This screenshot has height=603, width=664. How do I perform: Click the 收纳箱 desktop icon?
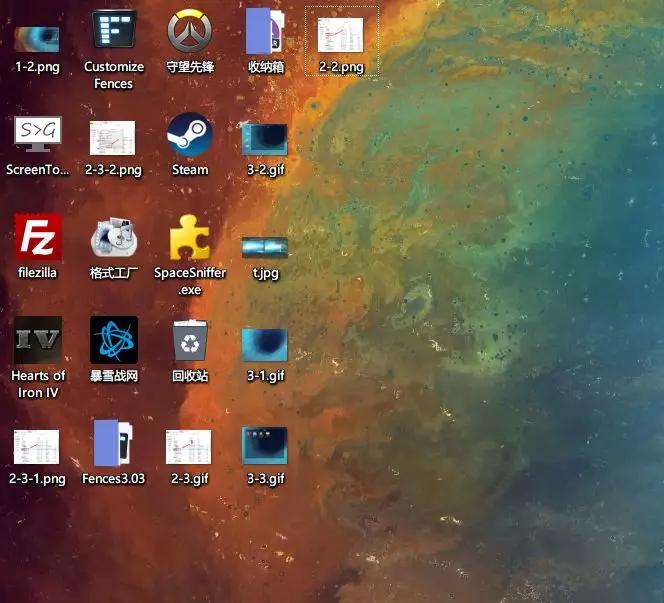pos(264,33)
